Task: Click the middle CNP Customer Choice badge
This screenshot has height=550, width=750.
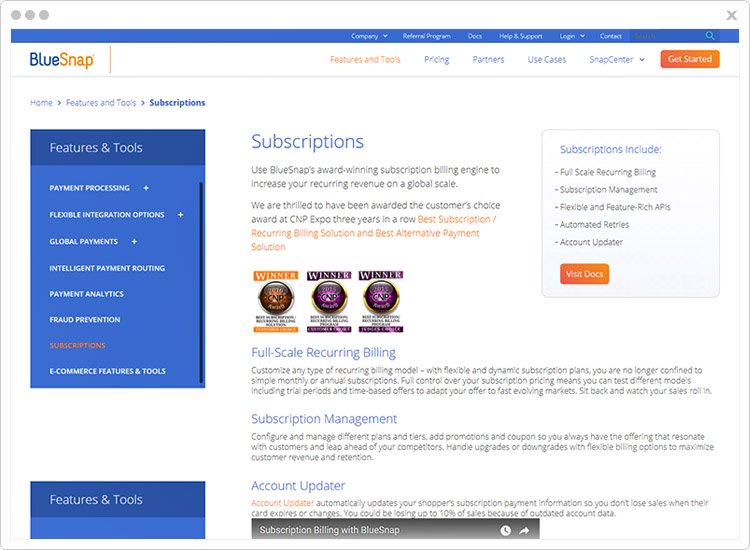Action: (x=329, y=301)
